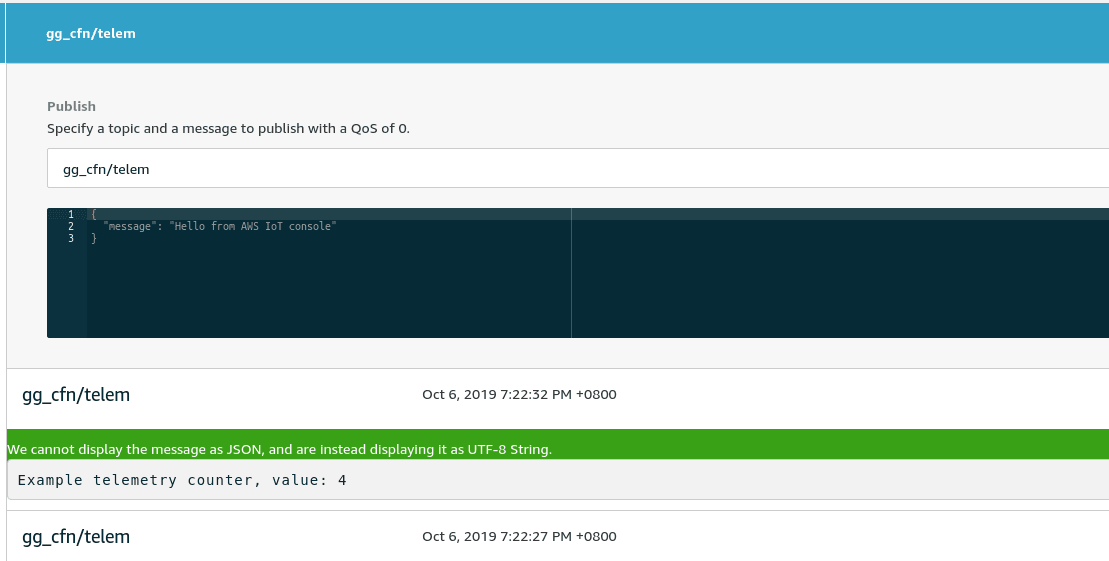Screen dimensions: 1109x561
Task: Click line number 1 in editor gutter
Action: [x=70, y=214]
